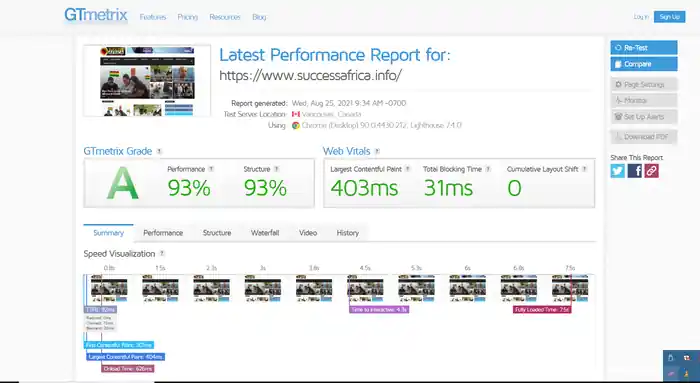The image size is (700, 383).
Task: Click Download PDF button
Action: coord(644,137)
